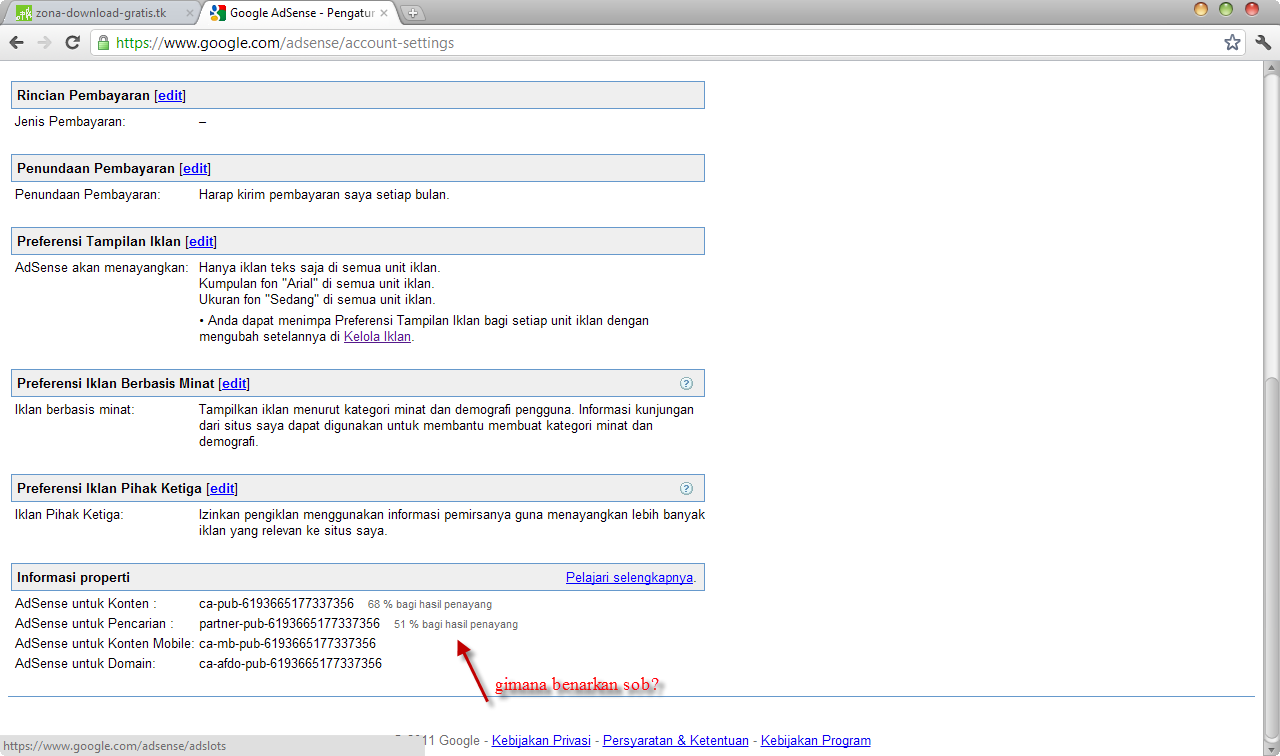The width and height of the screenshot is (1280, 756).
Task: Edit Preferensi Iklan Berbasis Minat
Action: [x=234, y=383]
